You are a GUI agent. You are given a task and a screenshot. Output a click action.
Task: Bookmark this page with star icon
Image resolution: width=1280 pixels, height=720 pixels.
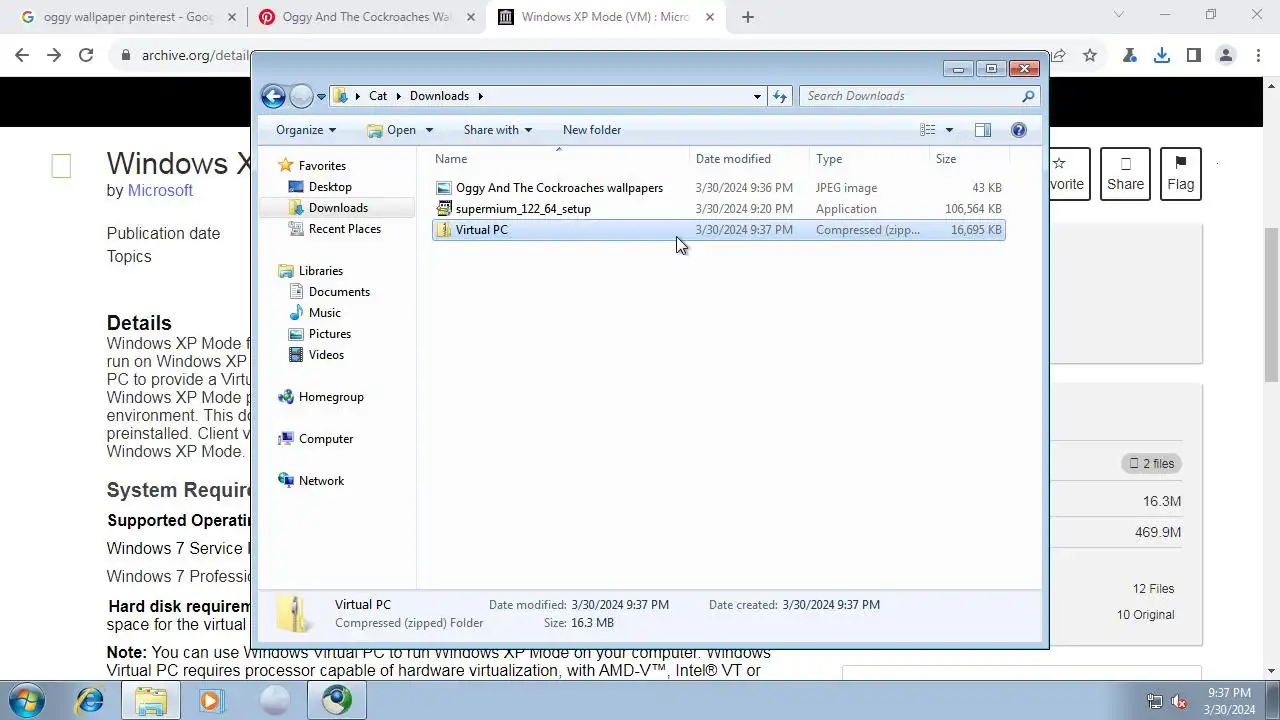pyautogui.click(x=1090, y=56)
